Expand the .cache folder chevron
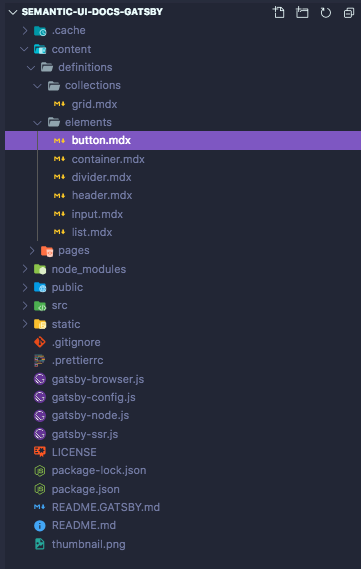This screenshot has height=569, width=361. [x=25, y=30]
